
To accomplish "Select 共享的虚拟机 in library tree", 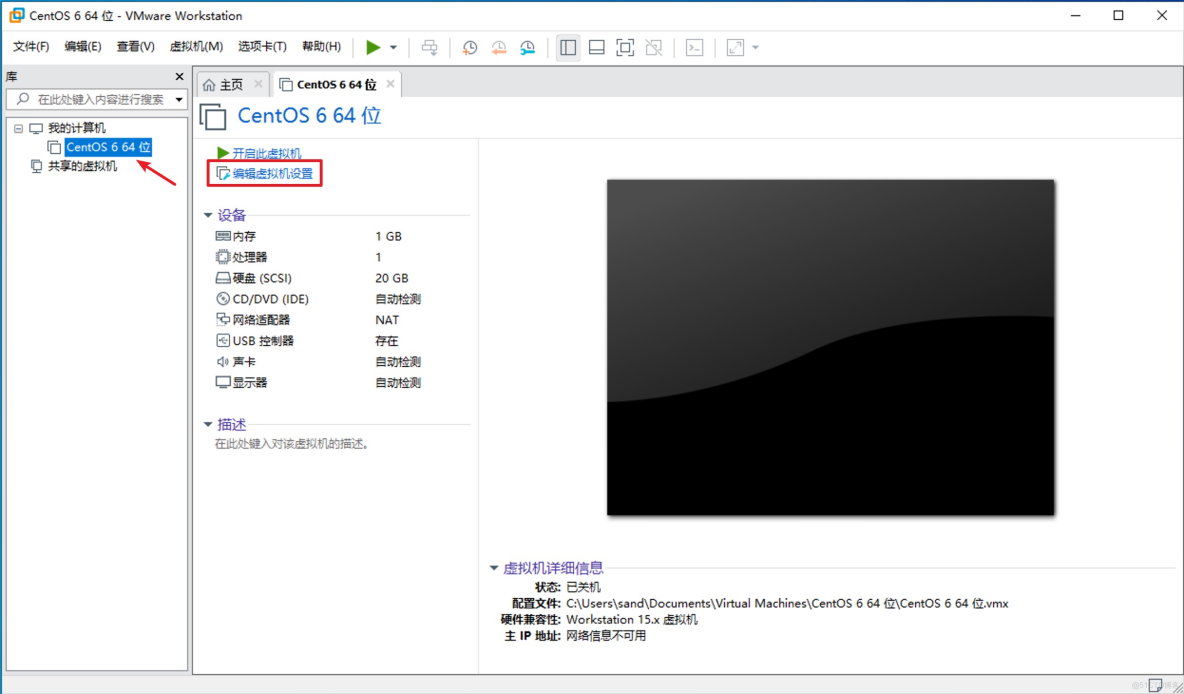I will pos(82,166).
